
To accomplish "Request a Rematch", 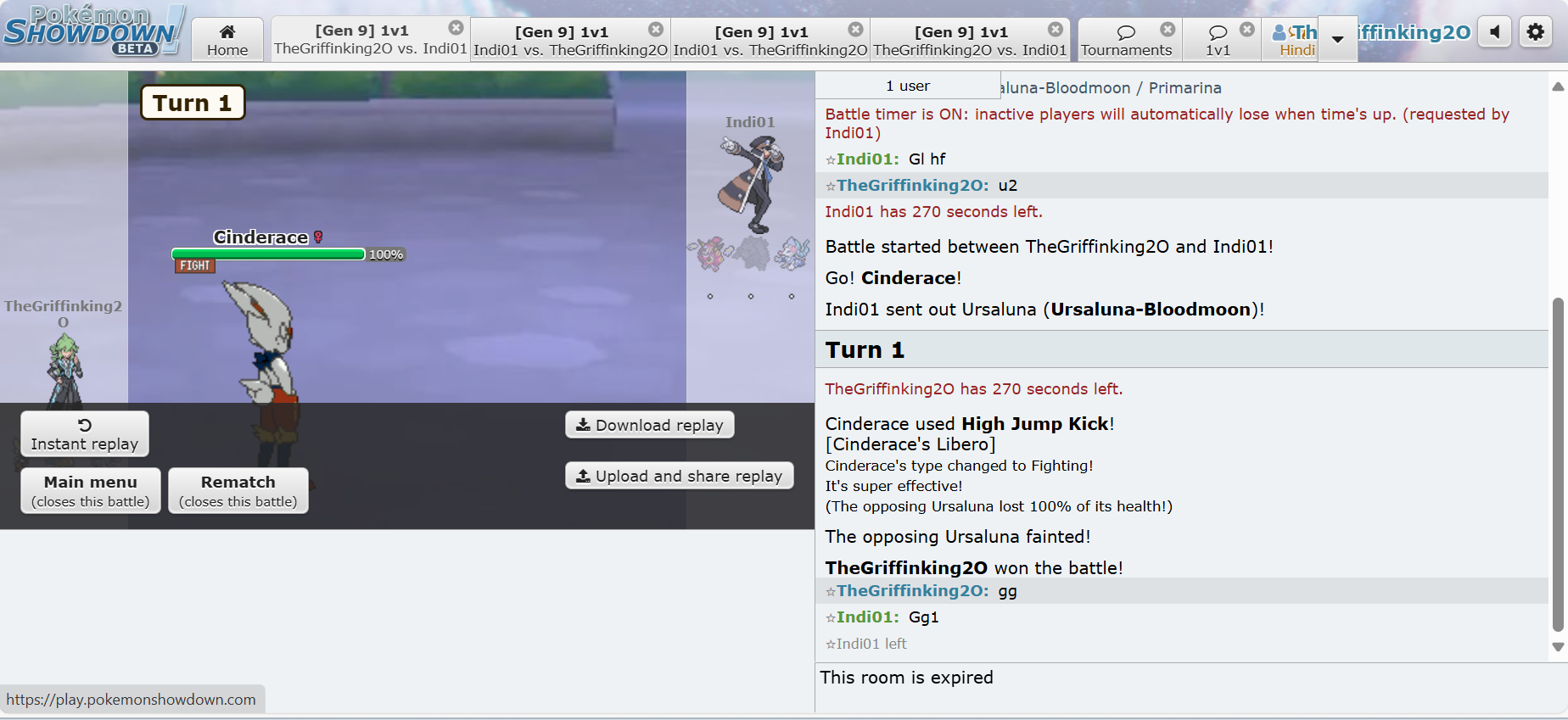I will pos(238,490).
